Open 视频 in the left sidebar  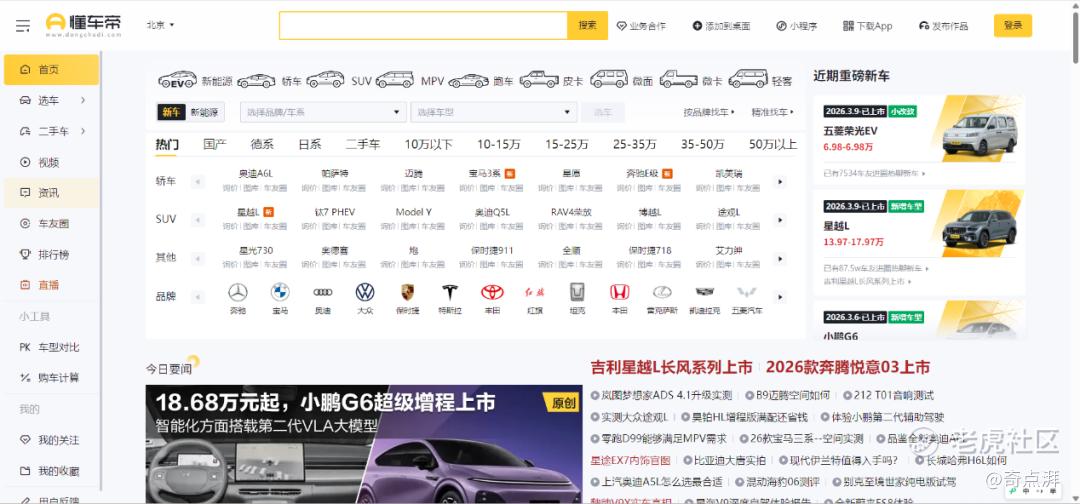point(51,162)
